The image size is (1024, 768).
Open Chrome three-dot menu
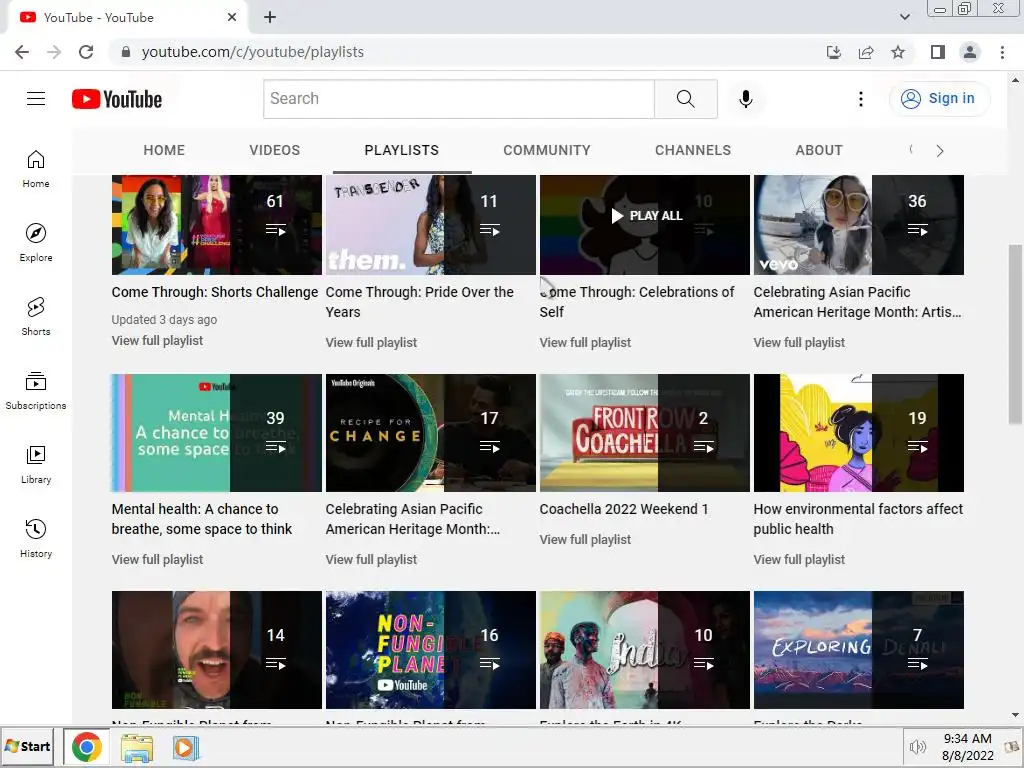(1002, 52)
